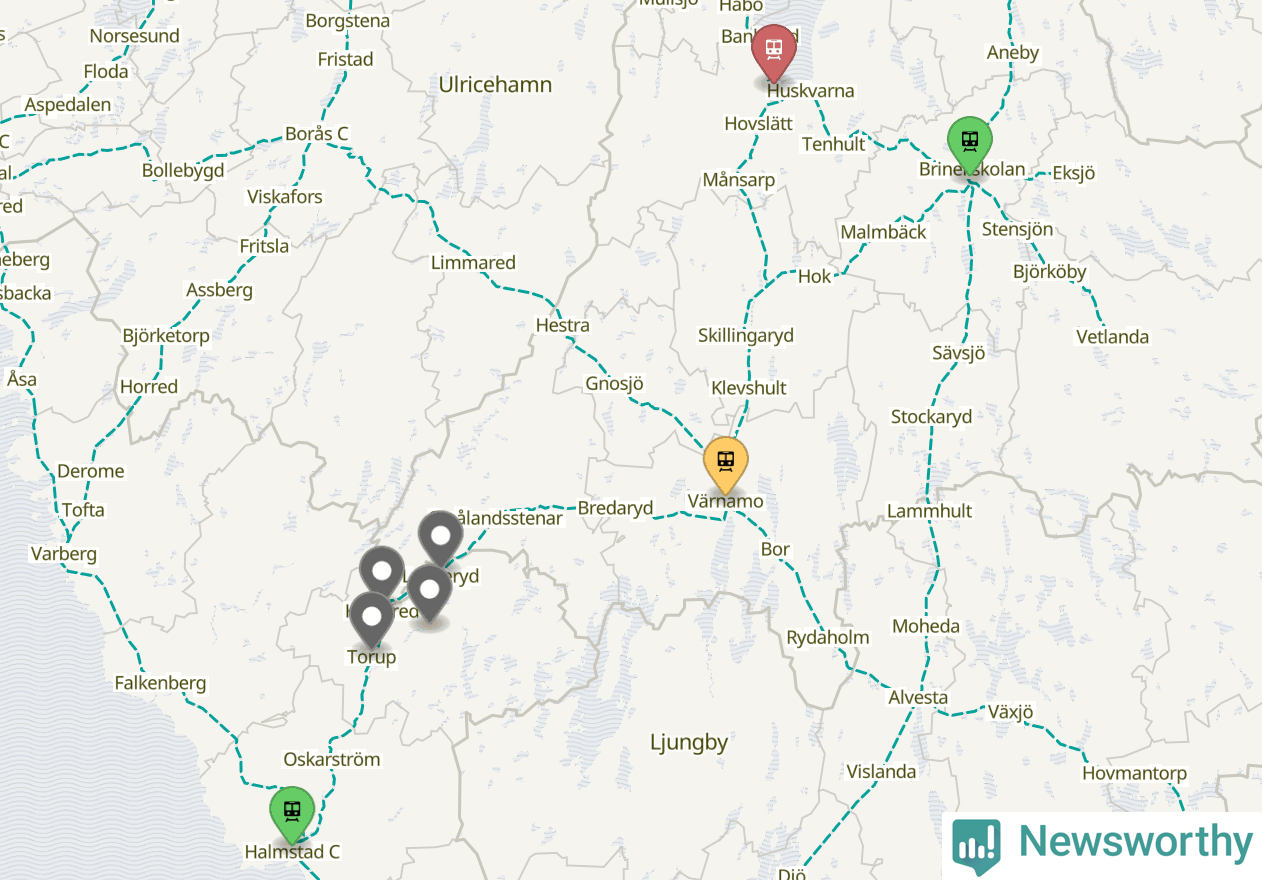
Task: Click the Varberg label on the coast
Action: coord(64,554)
